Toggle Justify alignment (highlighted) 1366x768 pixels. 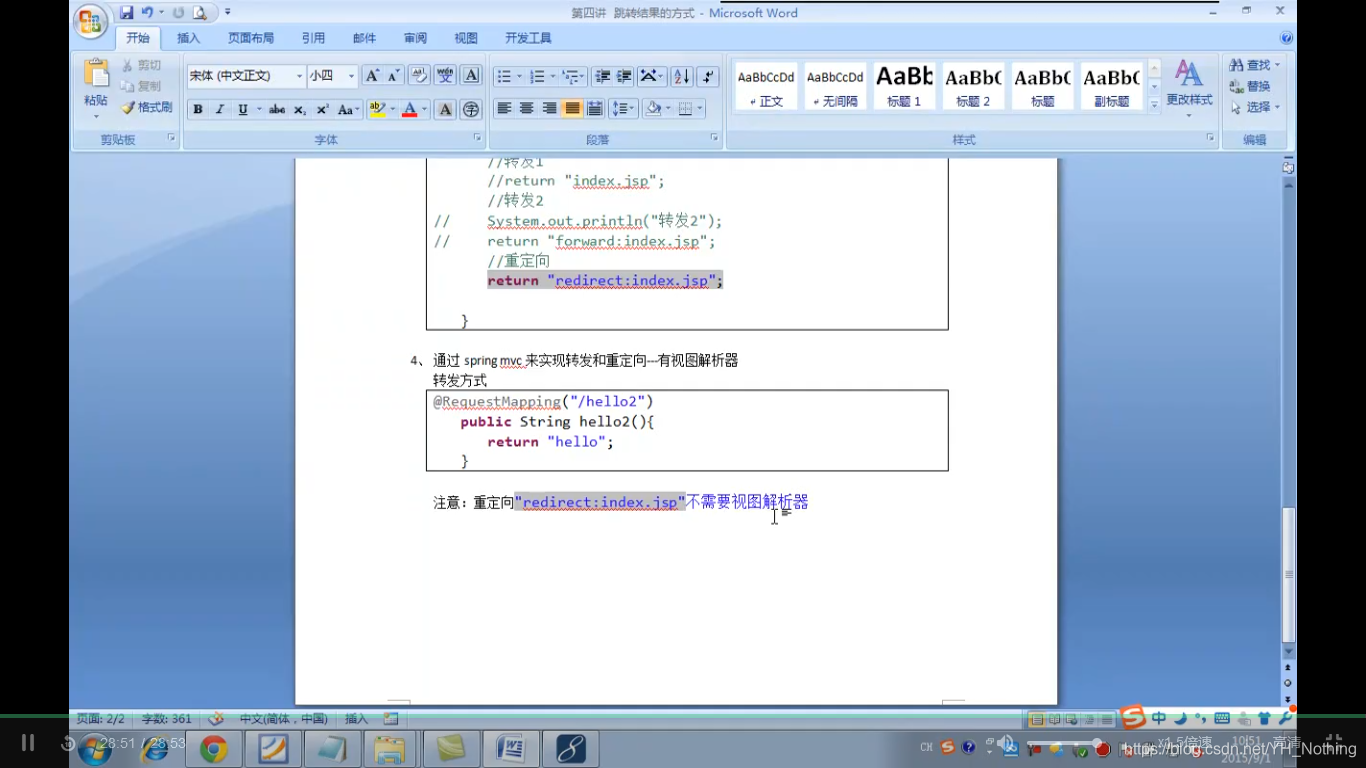pos(572,109)
